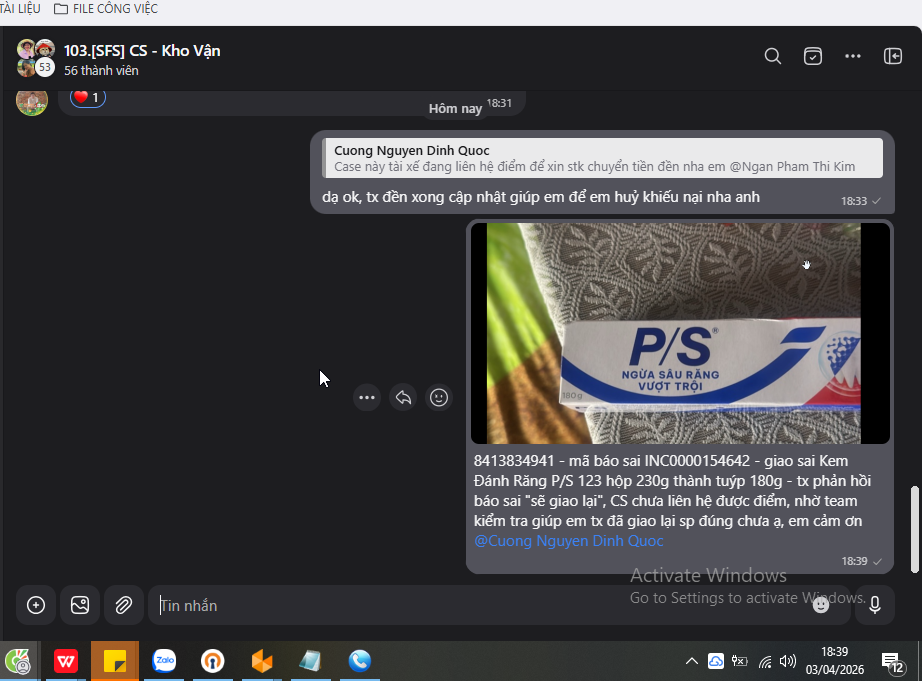The height and width of the screenshot is (681, 922).
Task: Start voice message with microphone icon
Action: click(875, 605)
